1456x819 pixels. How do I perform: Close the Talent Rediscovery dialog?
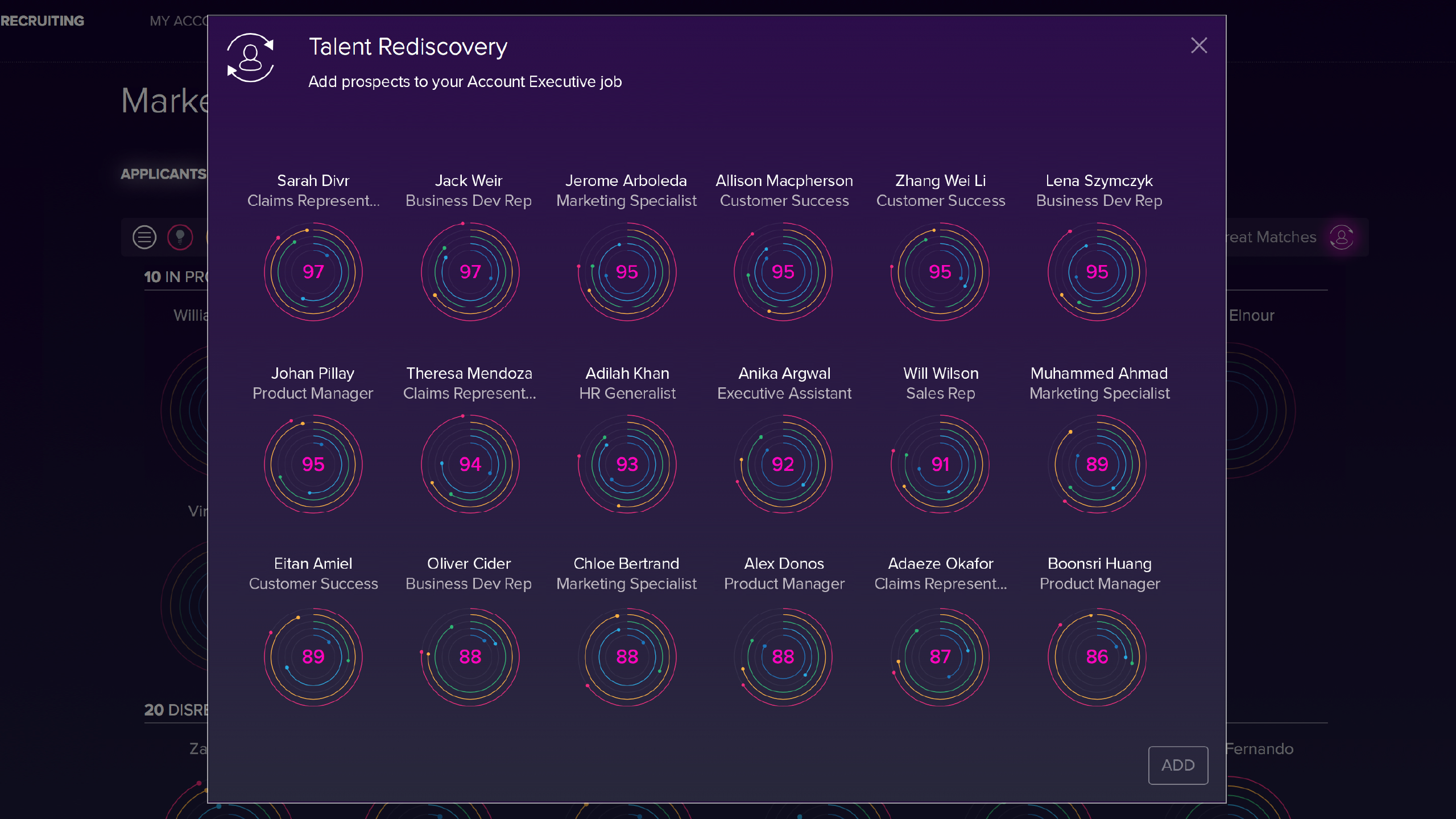coord(1199,45)
